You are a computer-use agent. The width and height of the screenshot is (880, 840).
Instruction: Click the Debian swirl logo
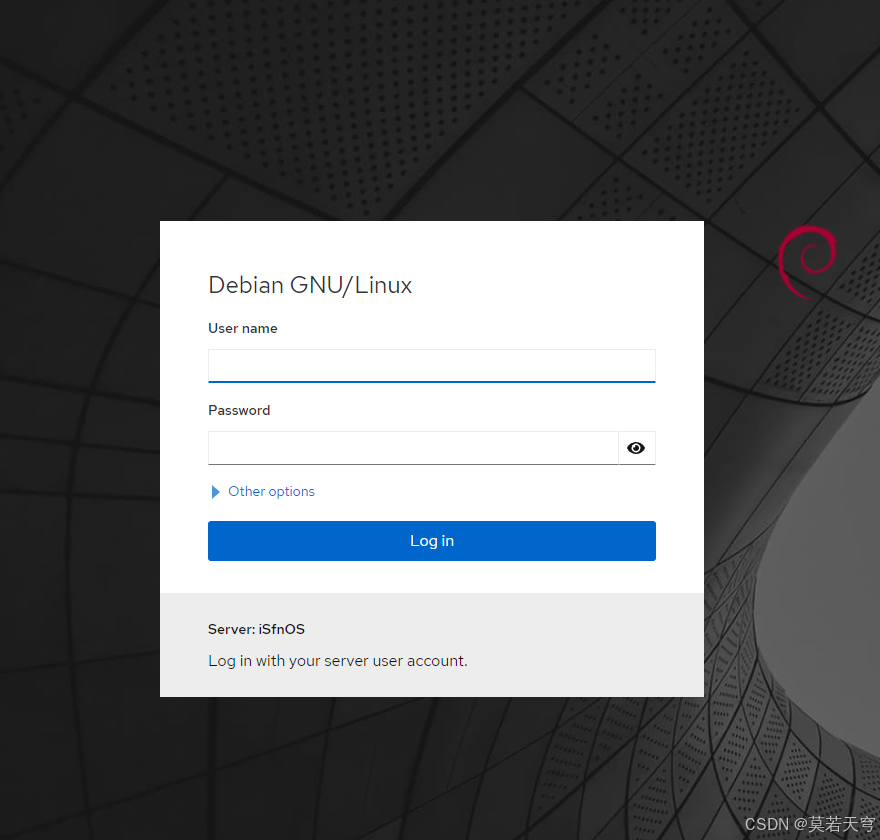(x=808, y=261)
